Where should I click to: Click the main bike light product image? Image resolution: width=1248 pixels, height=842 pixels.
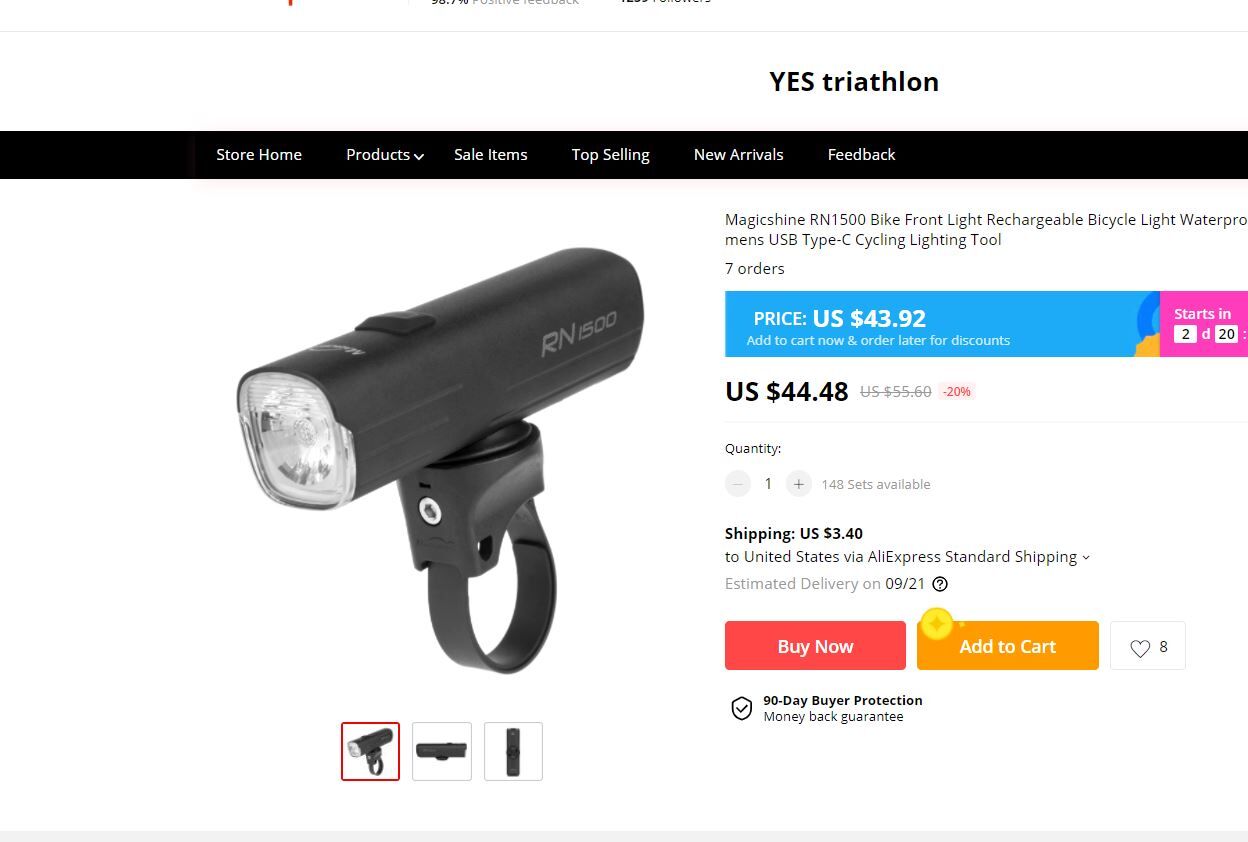pos(441,460)
